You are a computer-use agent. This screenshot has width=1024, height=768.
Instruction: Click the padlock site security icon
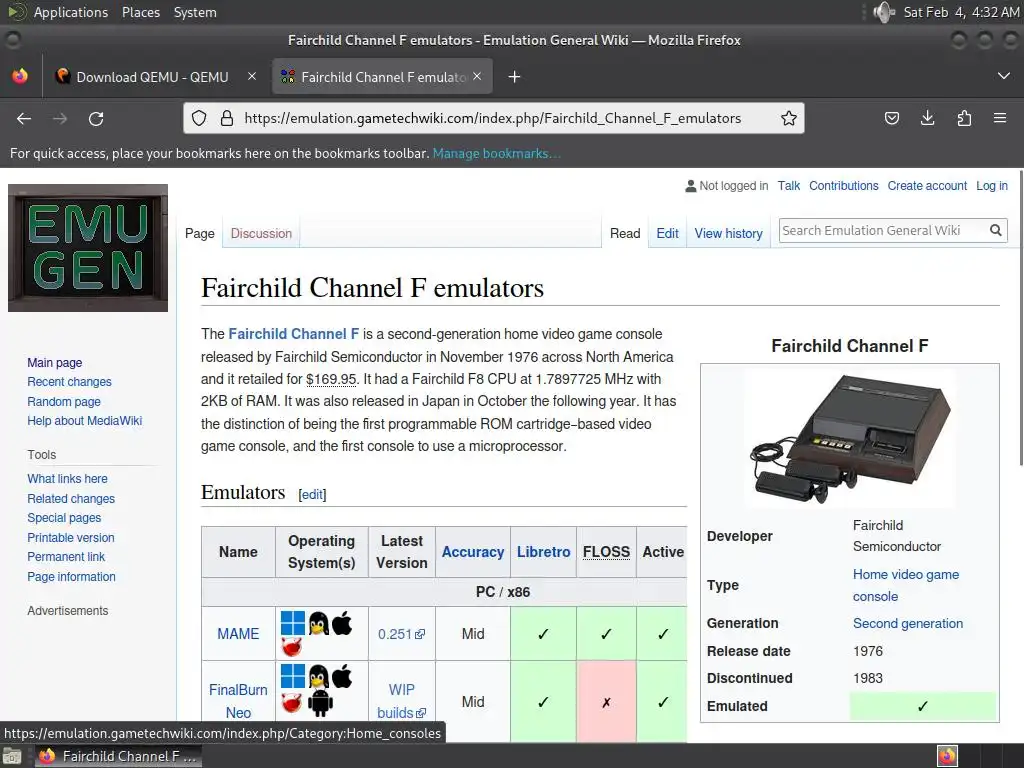point(227,118)
